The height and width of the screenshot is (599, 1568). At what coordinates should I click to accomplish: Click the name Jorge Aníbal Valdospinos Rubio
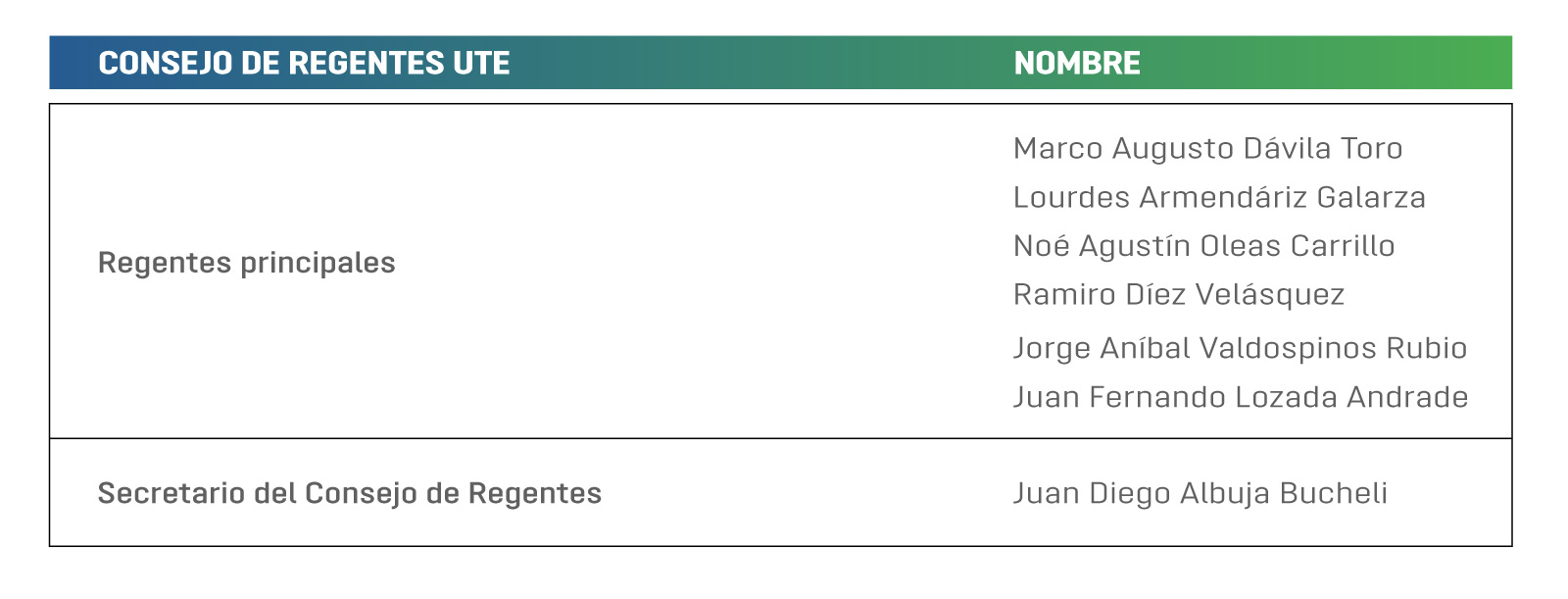1240,348
